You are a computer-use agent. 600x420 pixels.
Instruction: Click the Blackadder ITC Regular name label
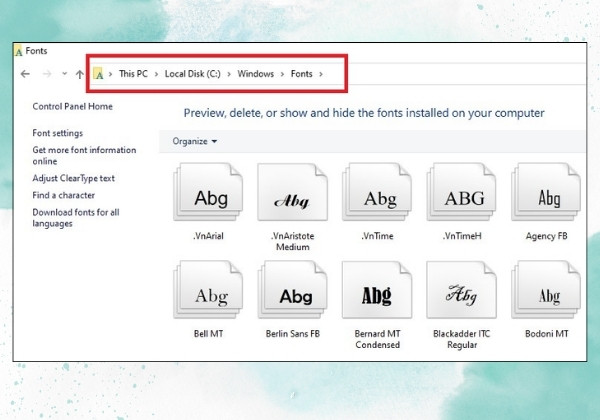pos(462,339)
